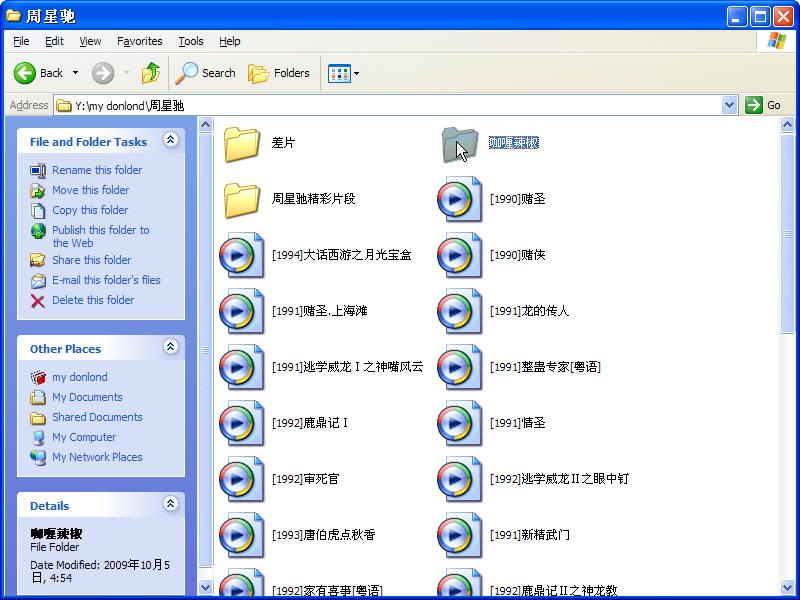
Task: Open My Documents in Other Places
Action: click(87, 397)
